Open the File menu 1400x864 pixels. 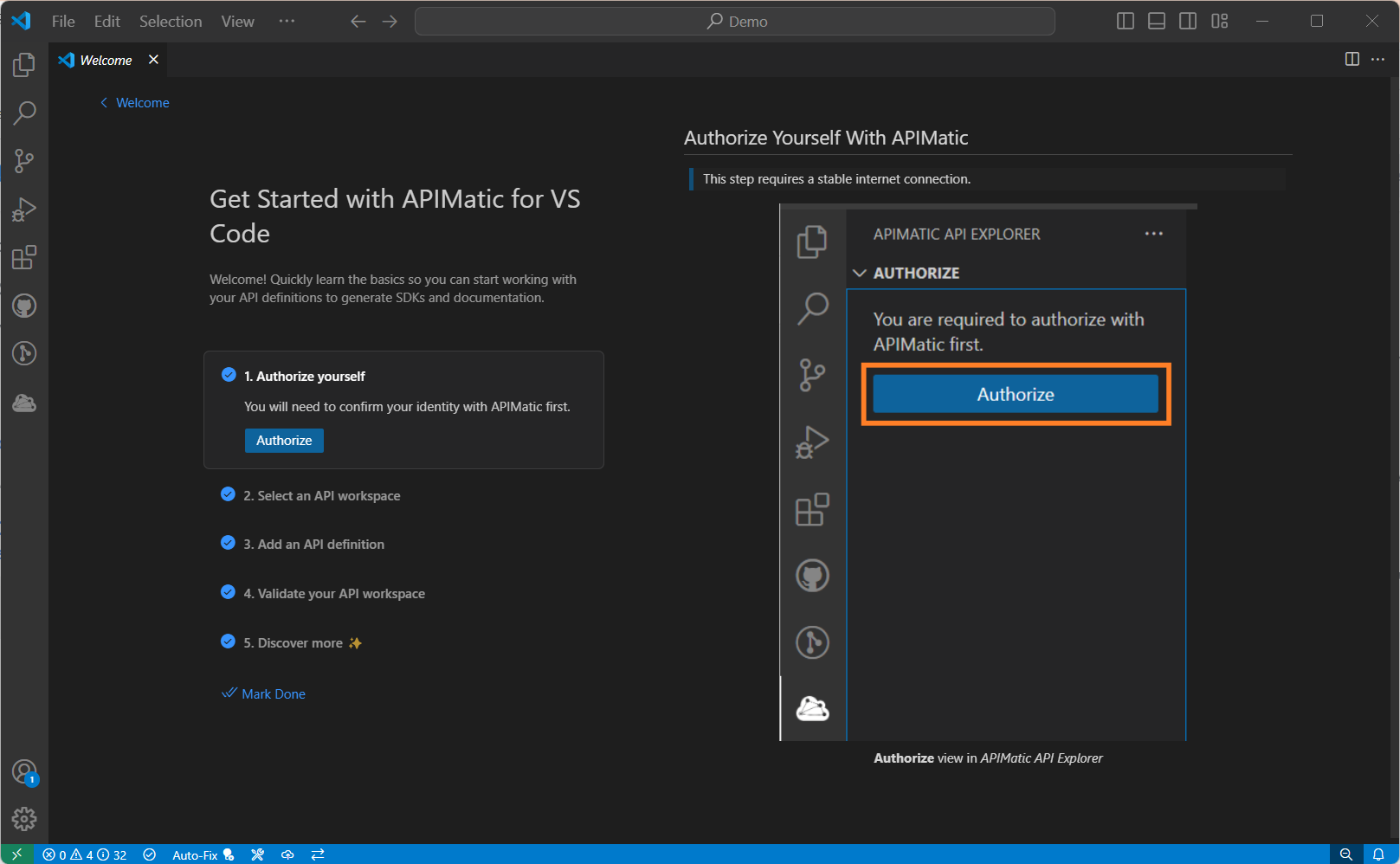63,21
